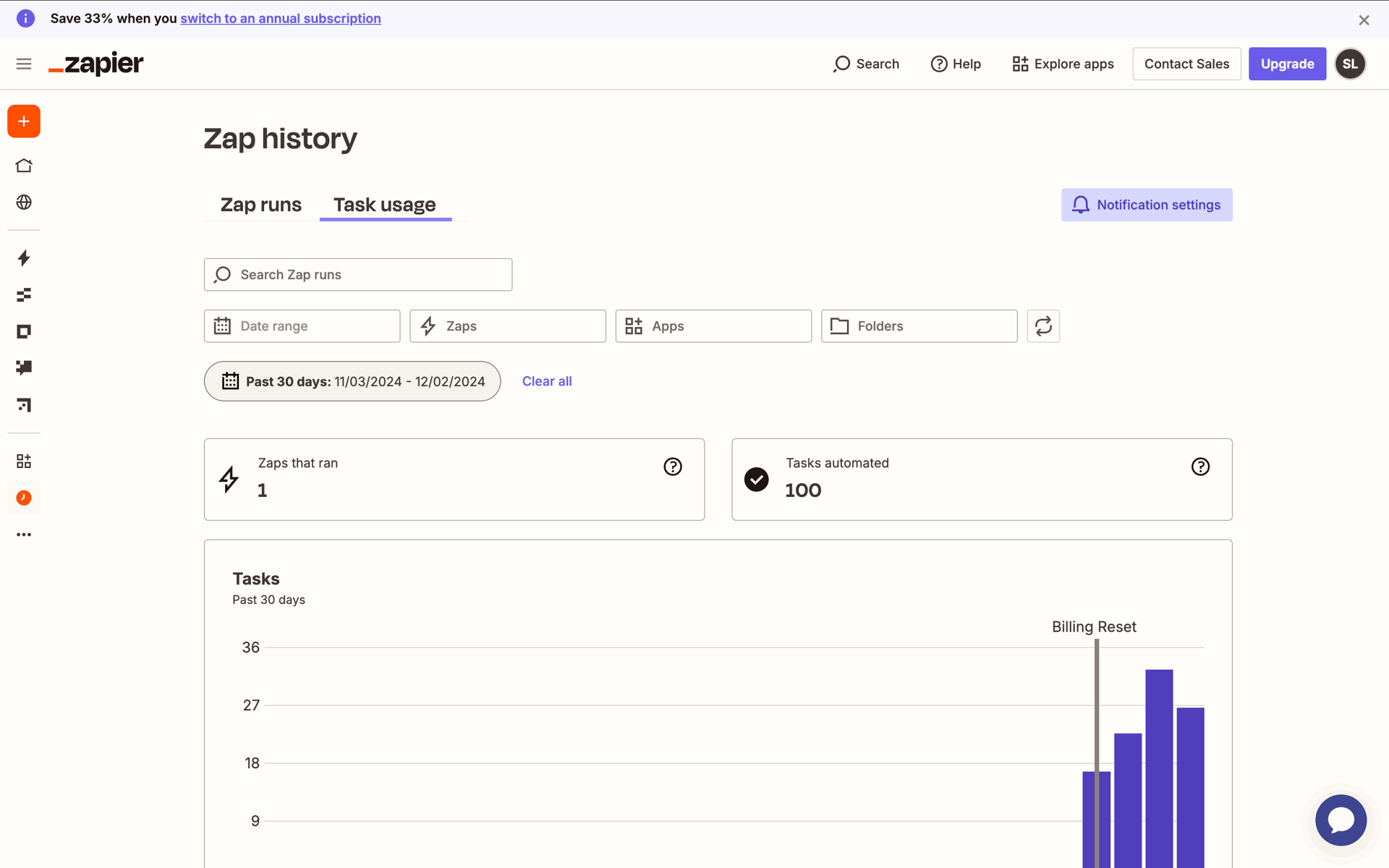
Task: Click the orange Create plus button
Action: tap(24, 122)
